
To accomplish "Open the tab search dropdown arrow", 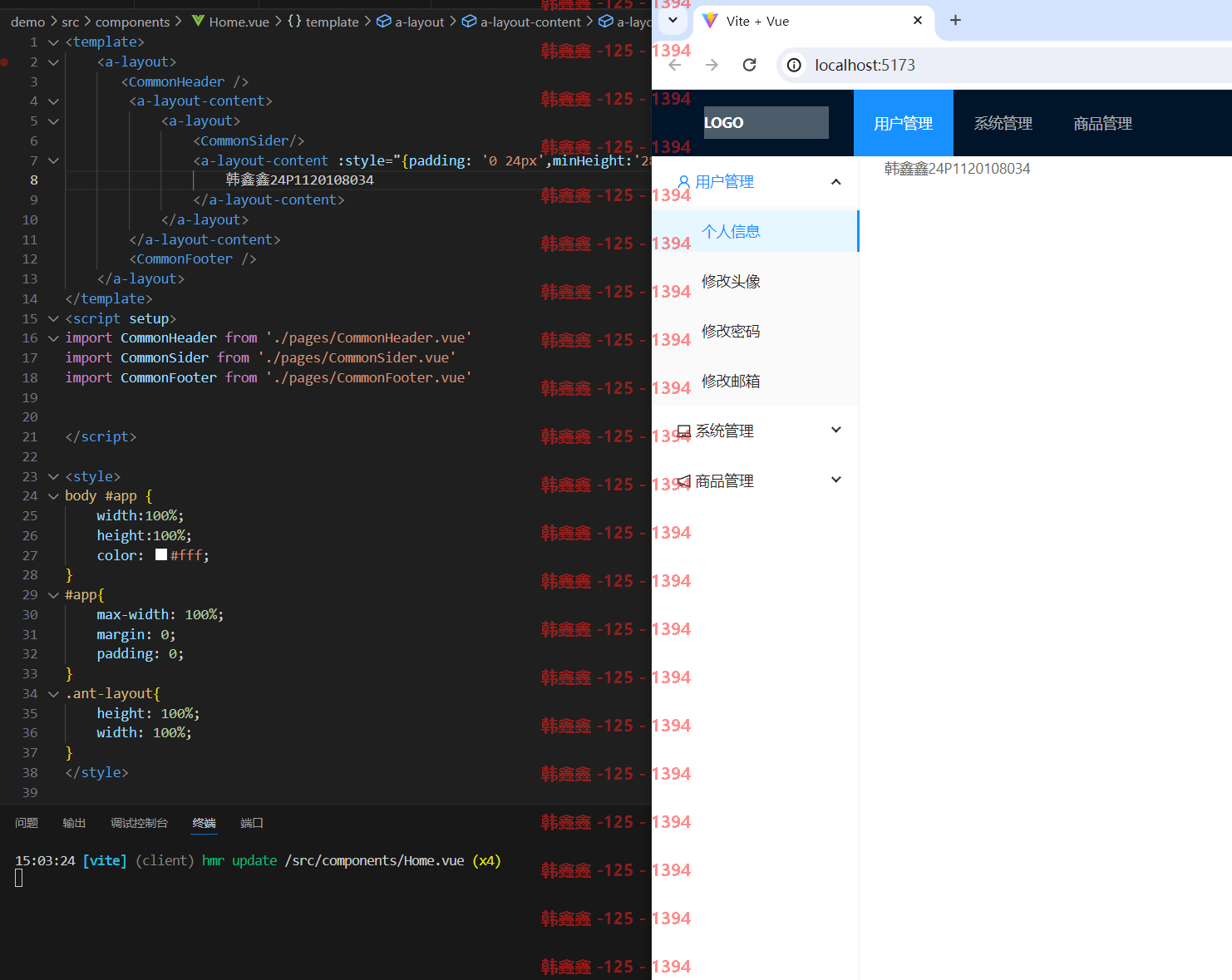I will (x=673, y=21).
